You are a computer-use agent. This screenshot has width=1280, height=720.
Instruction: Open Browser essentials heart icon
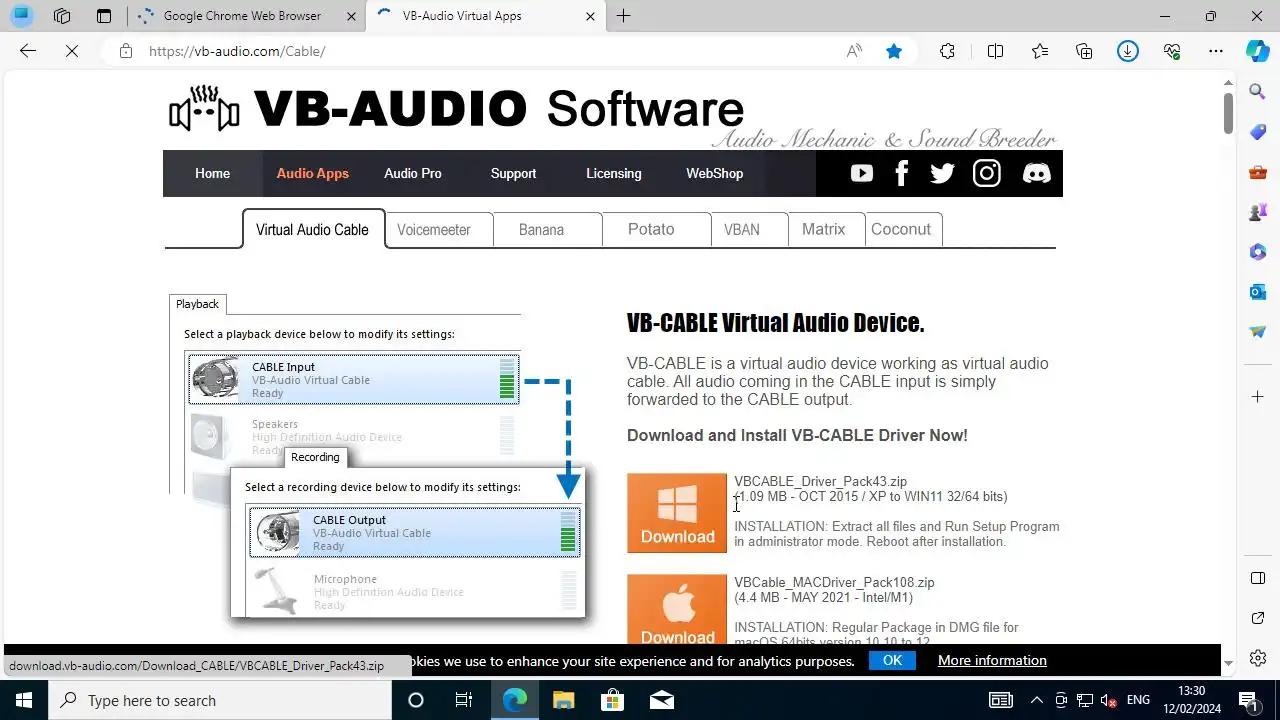(1172, 51)
